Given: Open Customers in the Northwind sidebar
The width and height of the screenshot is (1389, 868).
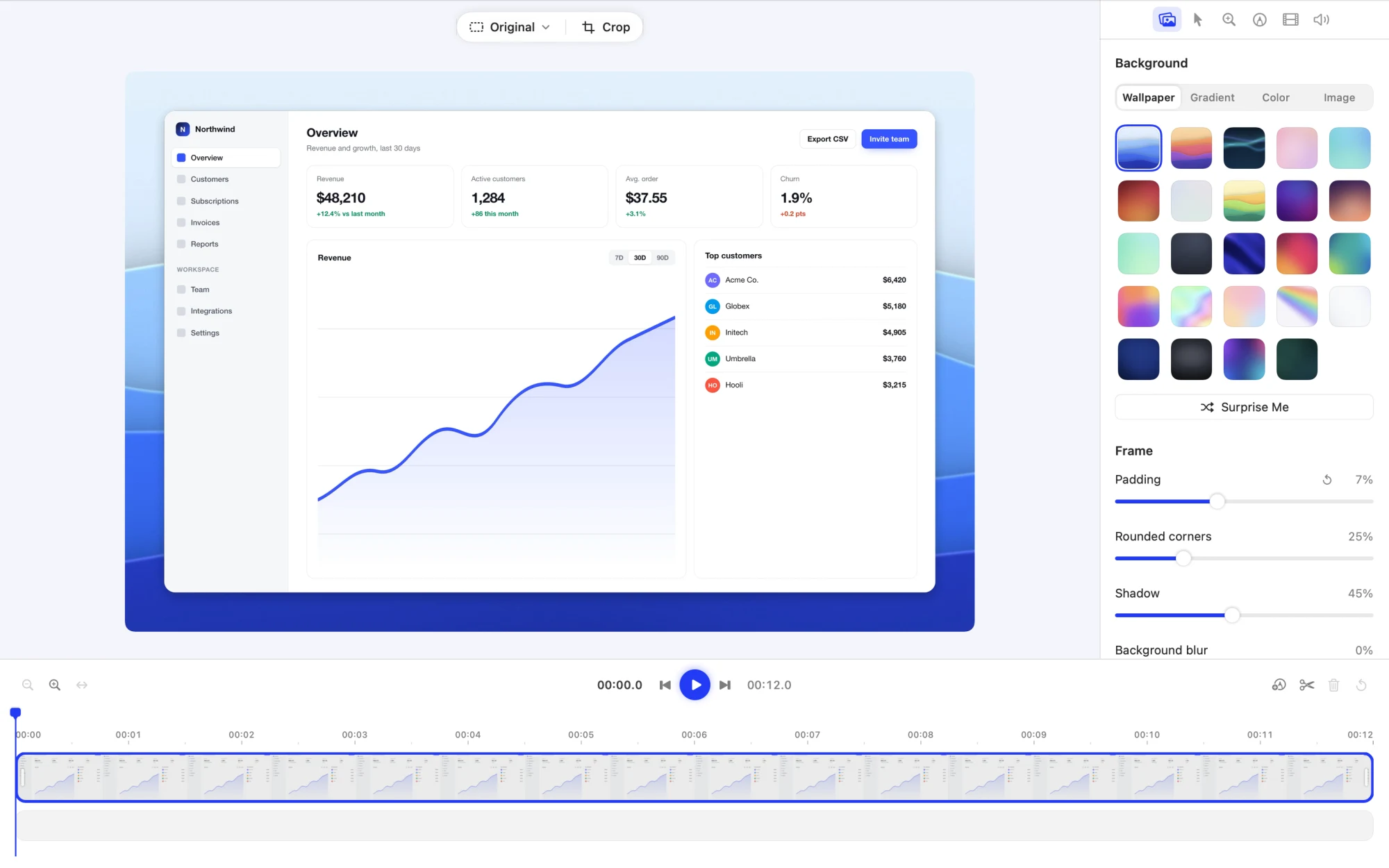Looking at the screenshot, I should (x=226, y=179).
